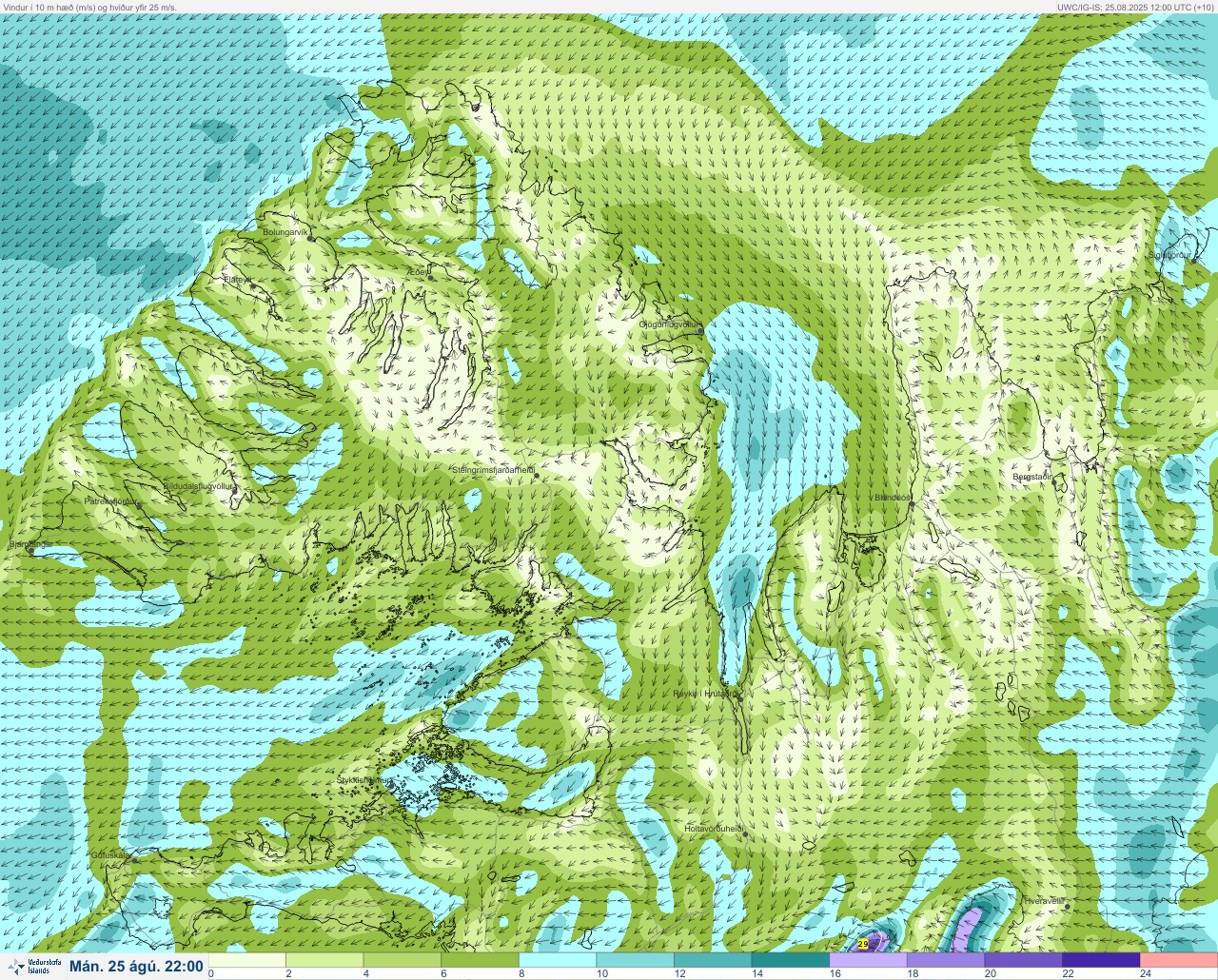Click the Stykkishólmur station label
Screen dimensions: 1218x980
point(363,780)
